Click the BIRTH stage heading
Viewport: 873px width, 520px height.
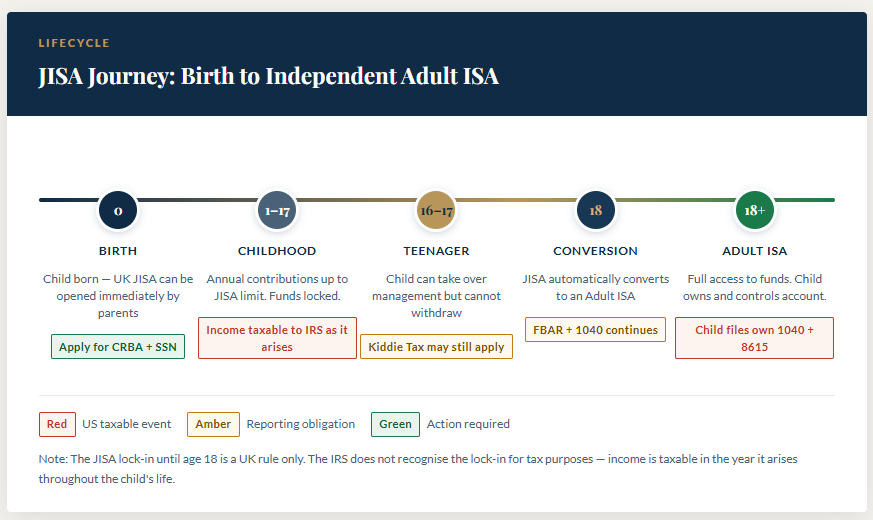pyautogui.click(x=118, y=251)
